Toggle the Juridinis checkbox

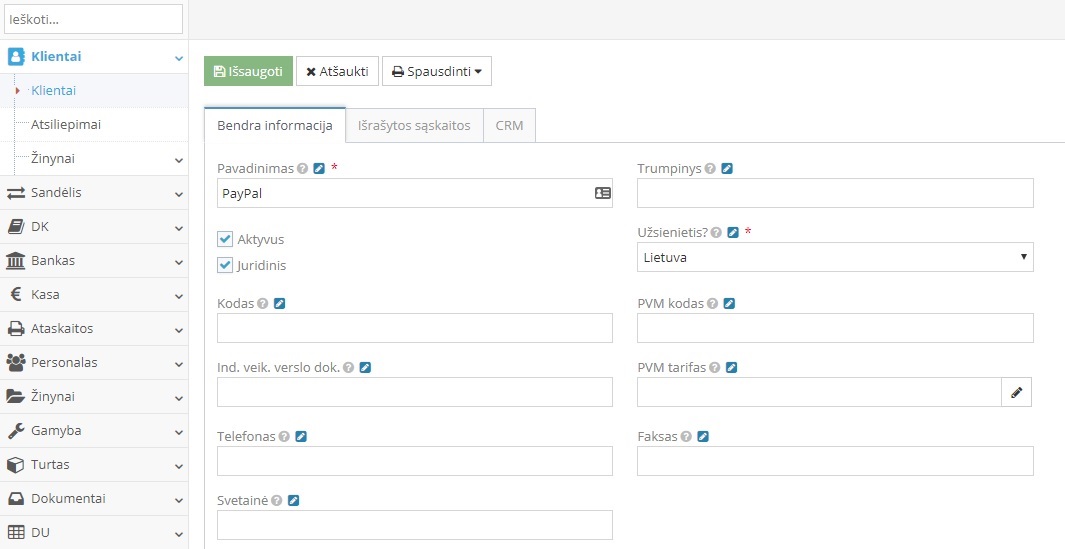(225, 265)
